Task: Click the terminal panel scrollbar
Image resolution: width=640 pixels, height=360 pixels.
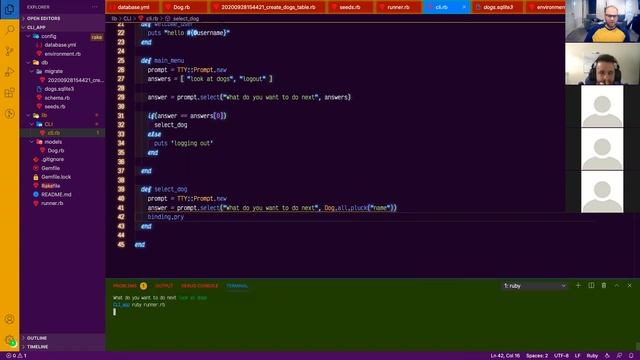Action: click(x=638, y=347)
